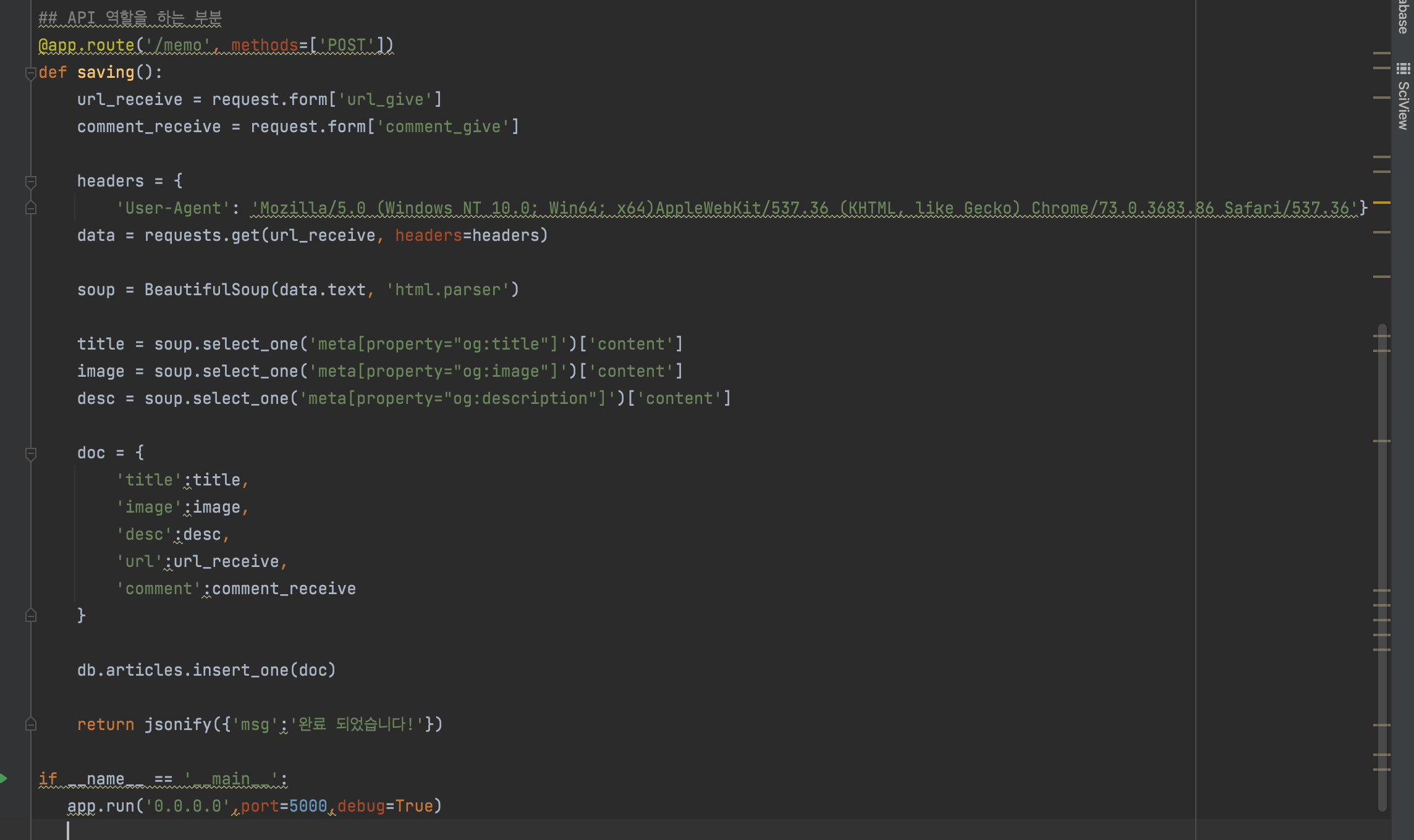Click the stripe mark at the BeautifulSoup line

(1381, 277)
